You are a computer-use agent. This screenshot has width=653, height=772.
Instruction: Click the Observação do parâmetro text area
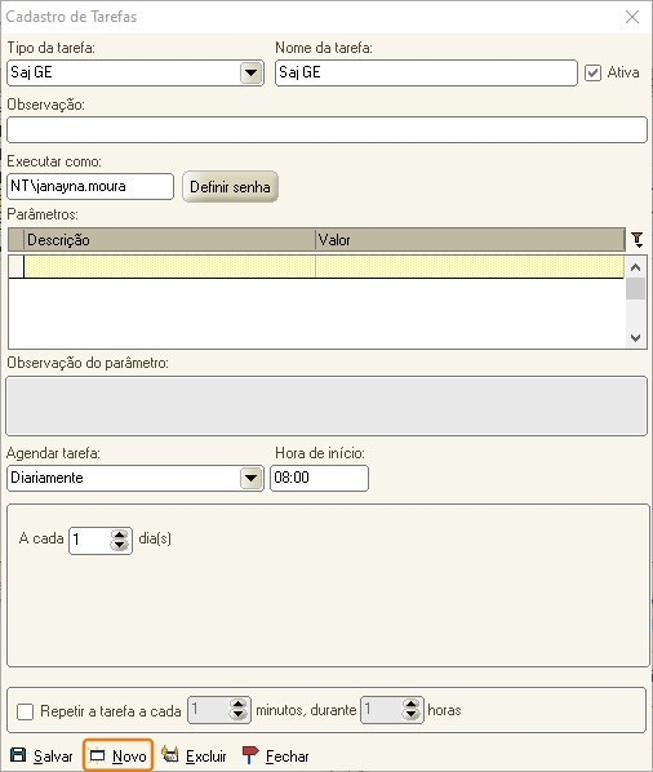point(326,406)
